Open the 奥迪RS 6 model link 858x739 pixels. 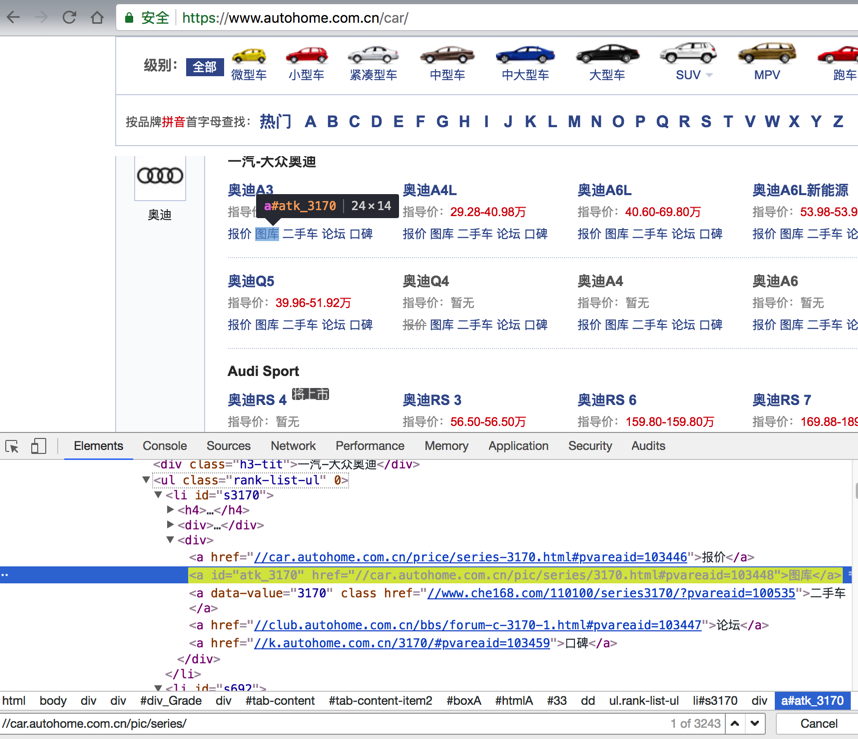[x=607, y=400]
